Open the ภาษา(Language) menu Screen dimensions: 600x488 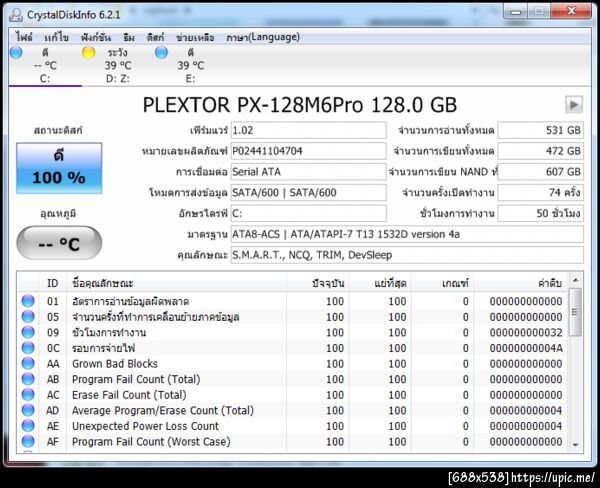[262, 37]
